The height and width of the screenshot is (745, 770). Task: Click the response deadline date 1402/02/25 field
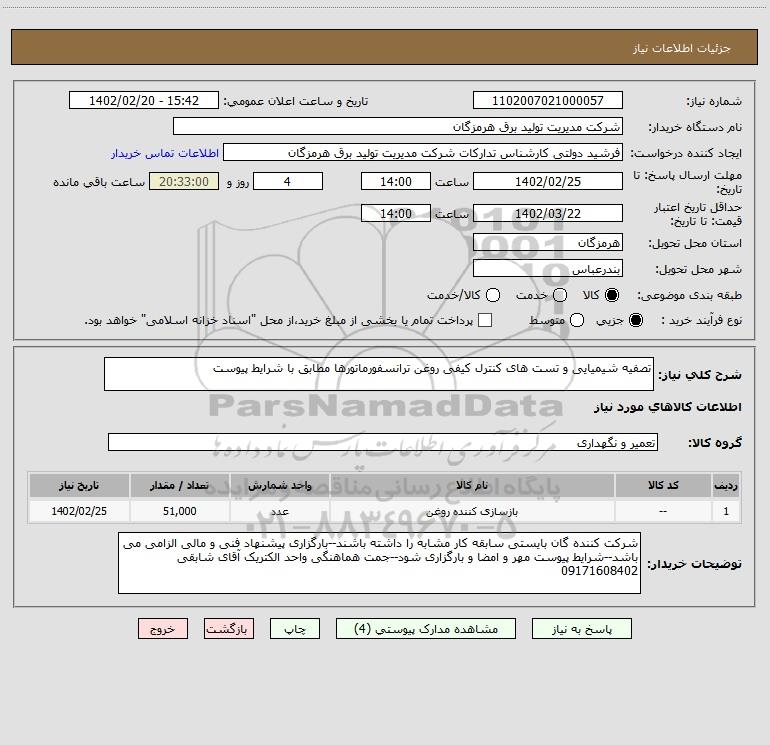548,182
